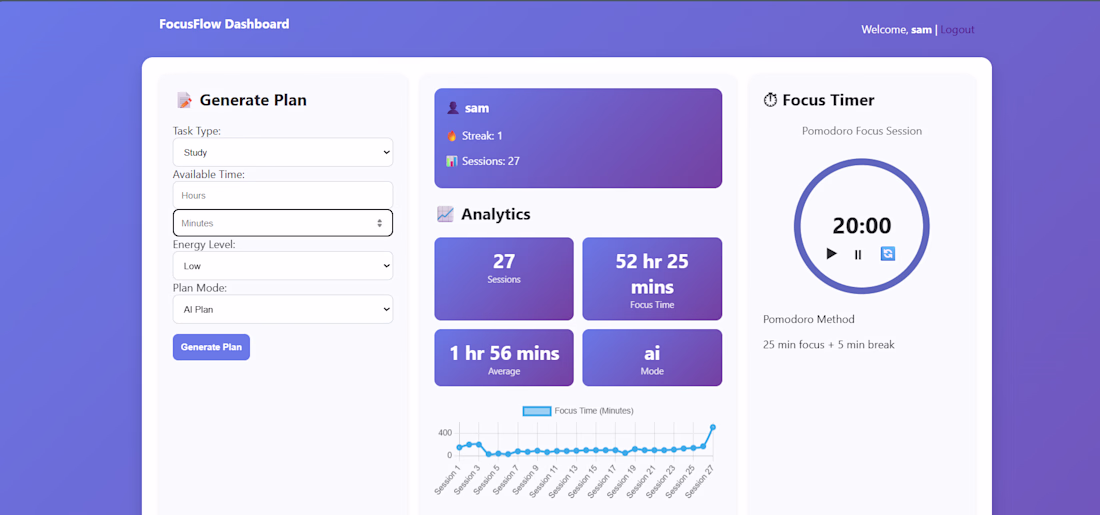Image resolution: width=1100 pixels, height=515 pixels.
Task: Click the Minutes field spinner arrows
Action: (380, 223)
